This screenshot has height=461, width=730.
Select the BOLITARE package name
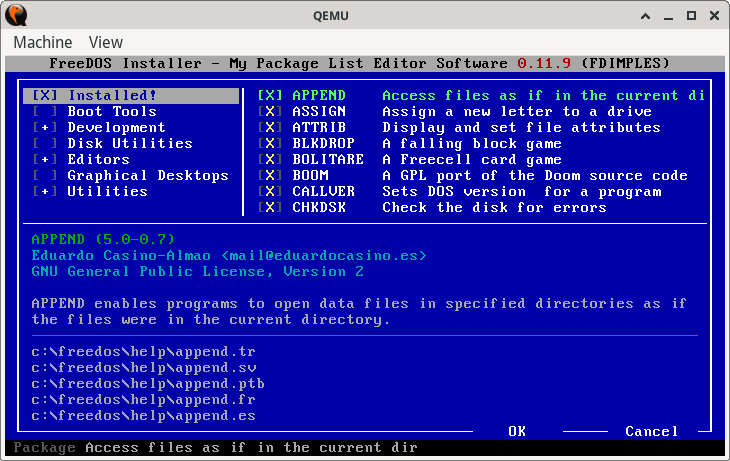(328, 159)
